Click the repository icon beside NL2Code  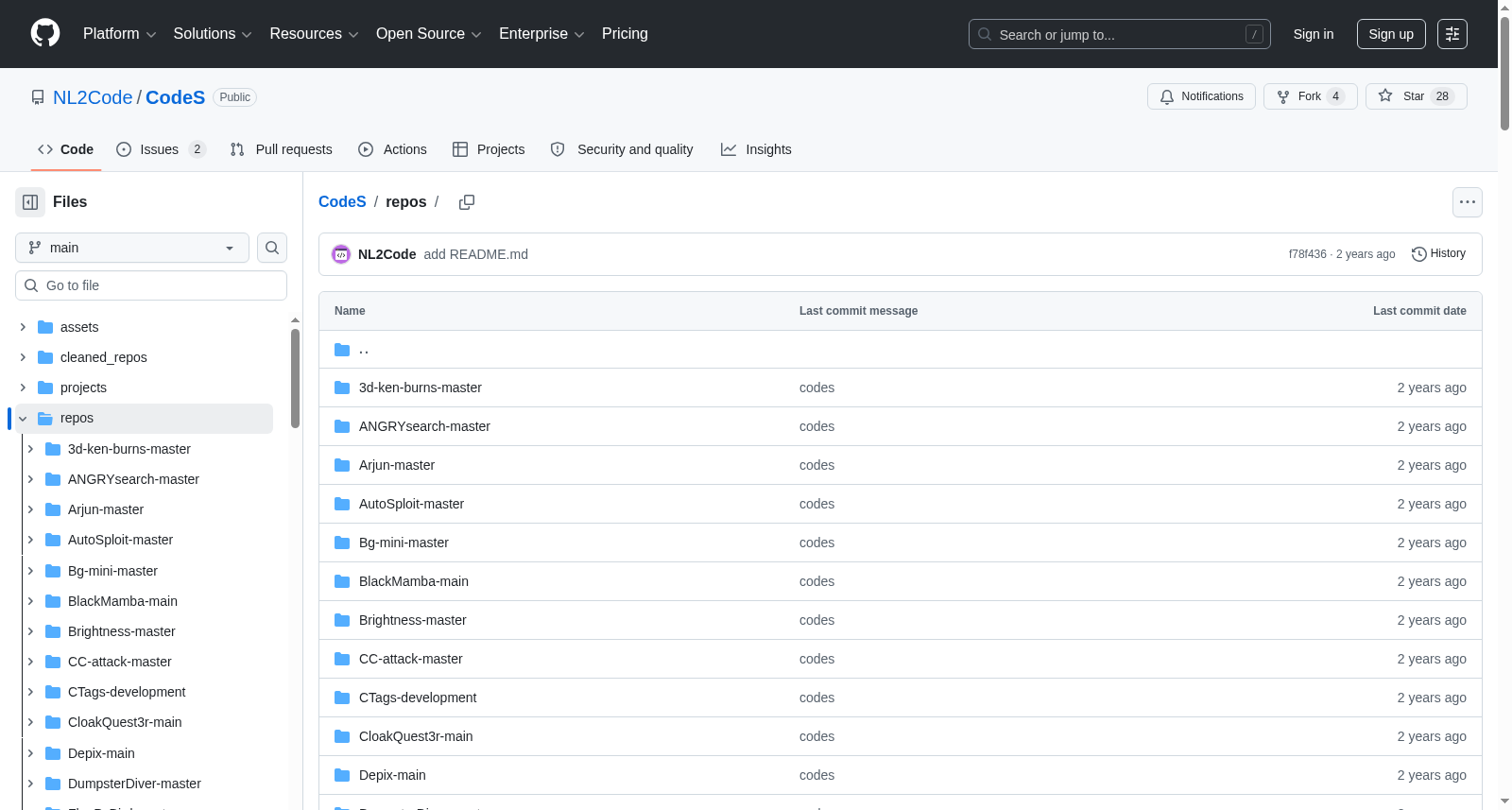pos(38,97)
